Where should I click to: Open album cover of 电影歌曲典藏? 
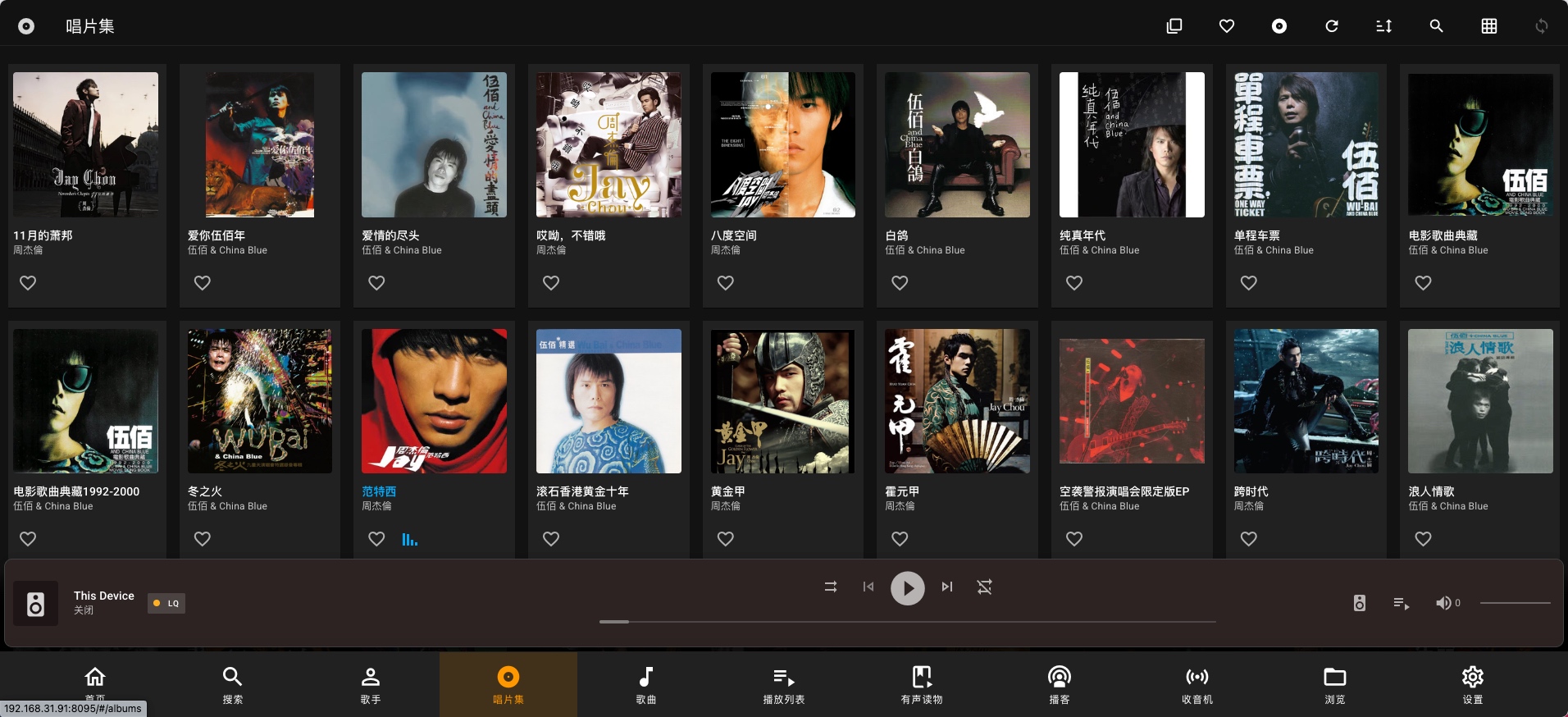pos(1480,144)
